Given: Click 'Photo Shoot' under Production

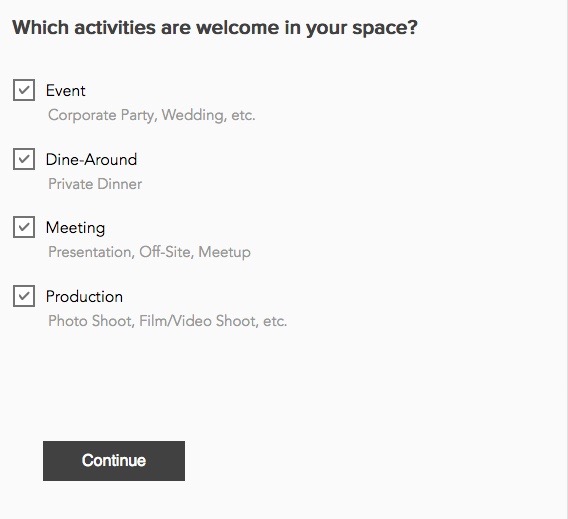Looking at the screenshot, I should tap(91, 321).
